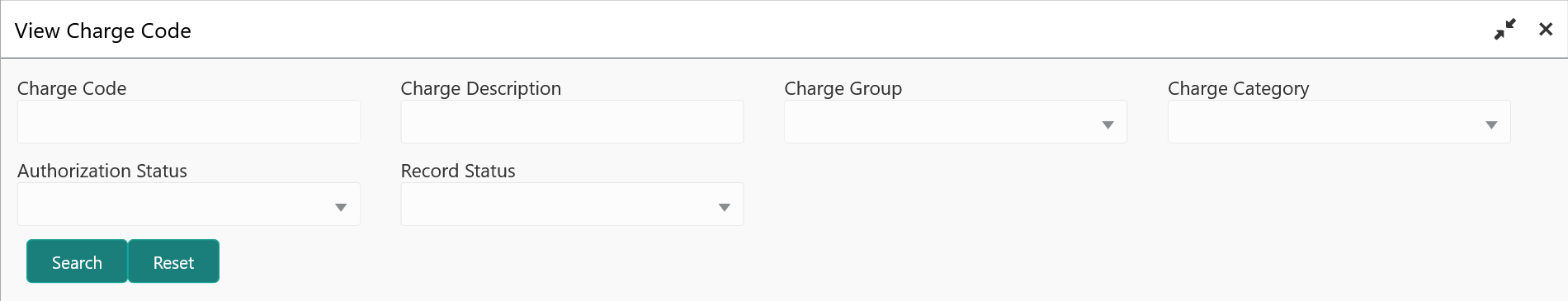
Task: Select the Charge Group combo box field
Action: click(956, 122)
